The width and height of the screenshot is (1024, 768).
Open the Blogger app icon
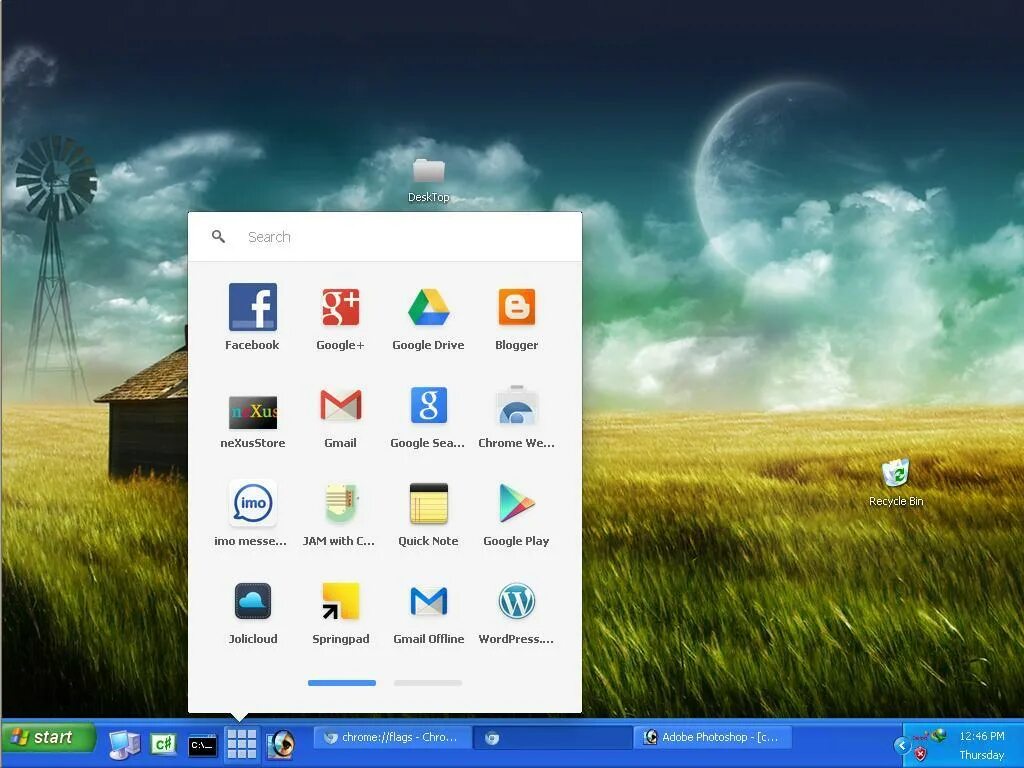pyautogui.click(x=517, y=307)
